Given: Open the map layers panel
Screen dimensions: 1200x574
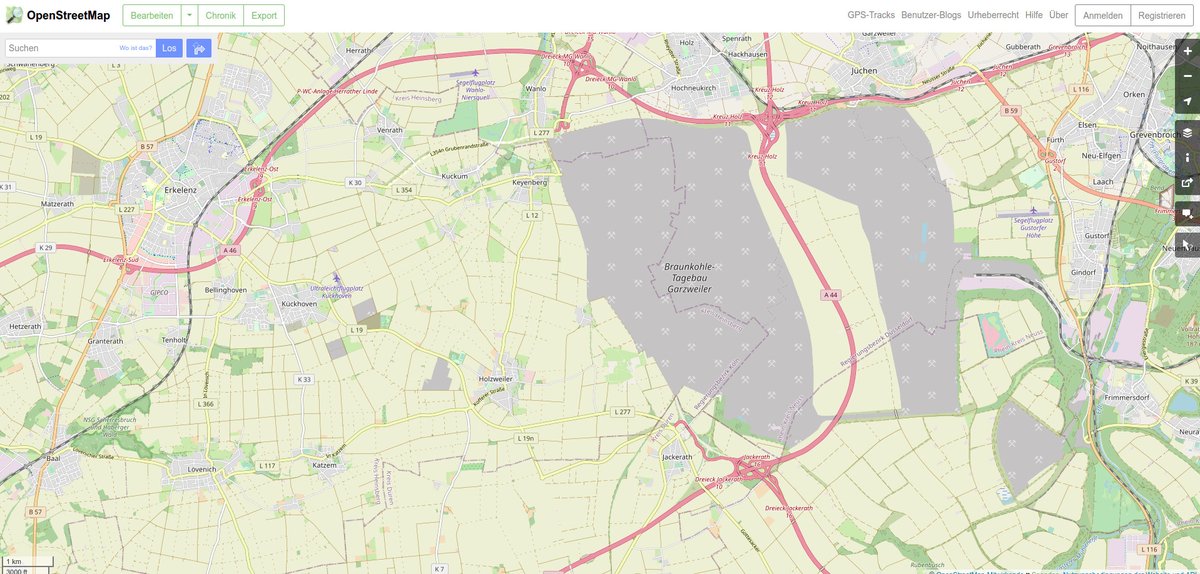Looking at the screenshot, I should [1187, 132].
